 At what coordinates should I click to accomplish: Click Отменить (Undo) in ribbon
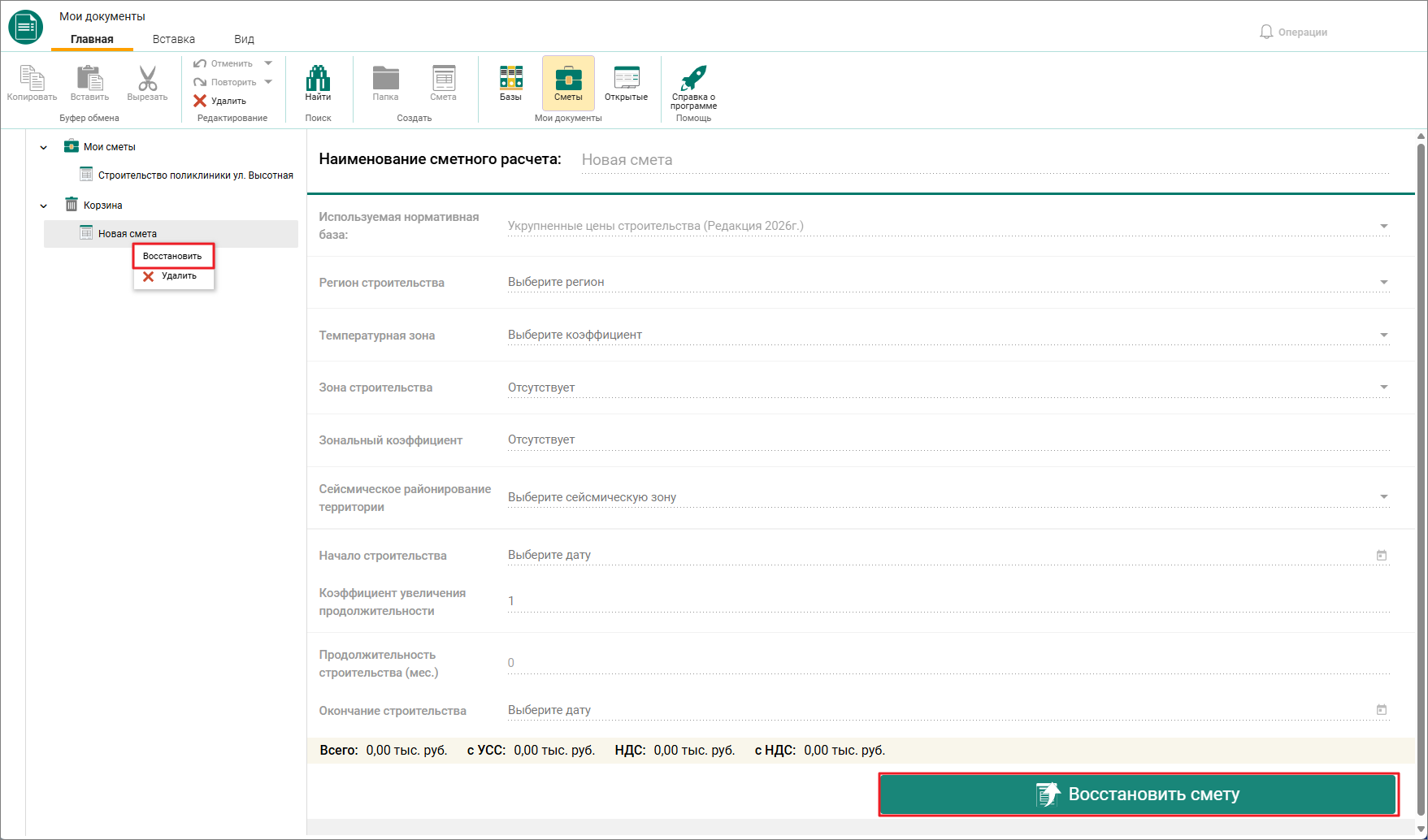[x=224, y=63]
